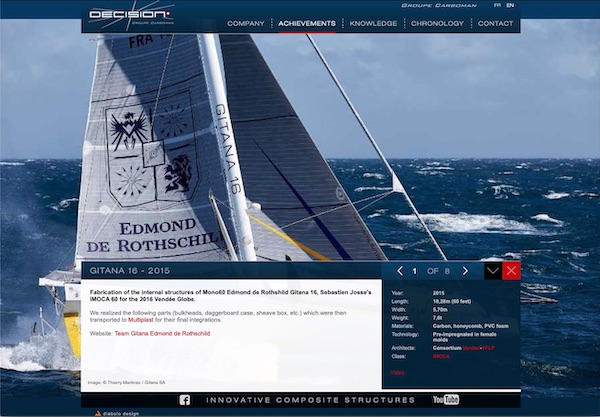The image size is (600, 417).
Task: Switch site language to EN
Action: point(510,5)
